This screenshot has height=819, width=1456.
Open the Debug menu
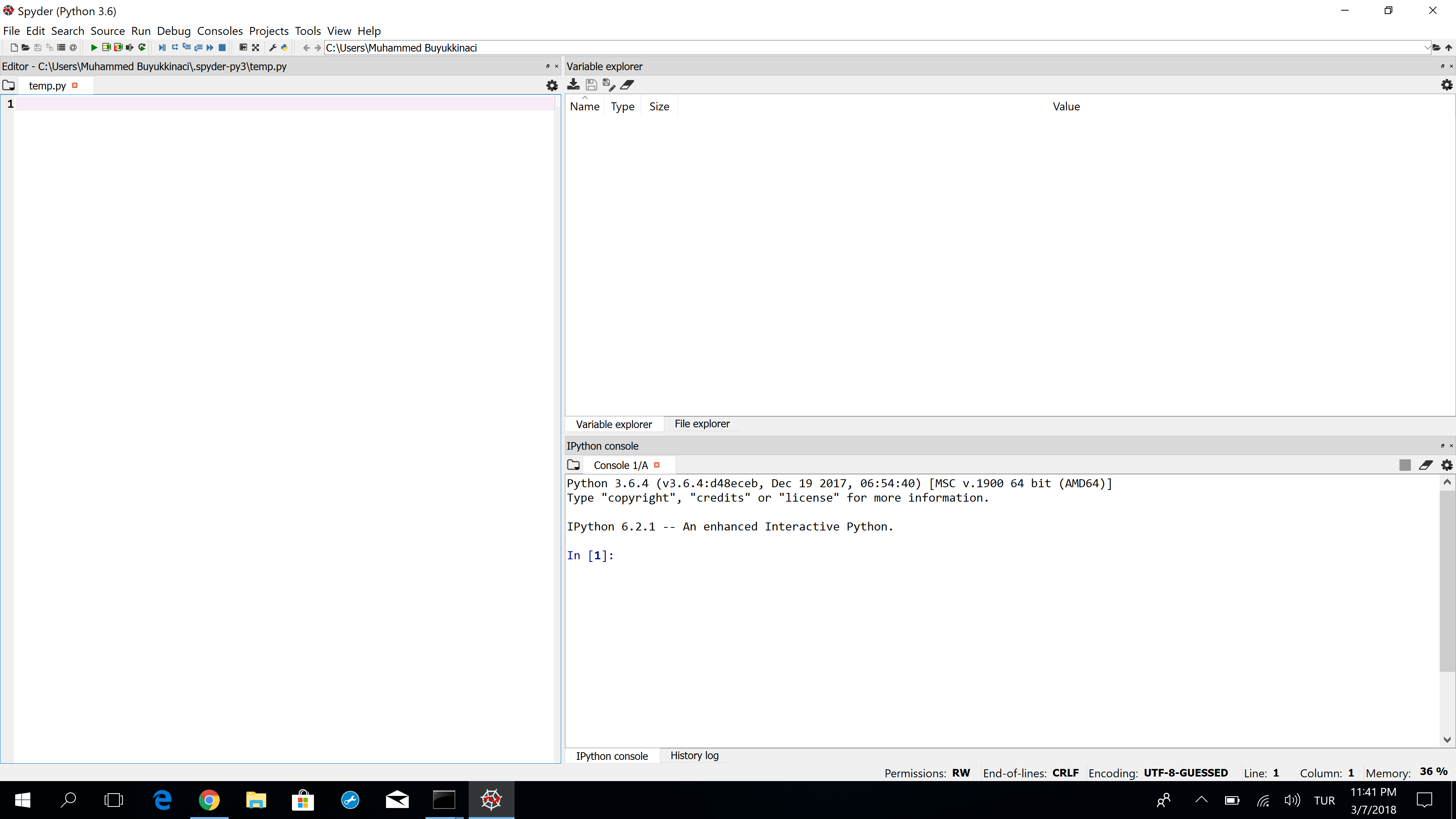(174, 31)
